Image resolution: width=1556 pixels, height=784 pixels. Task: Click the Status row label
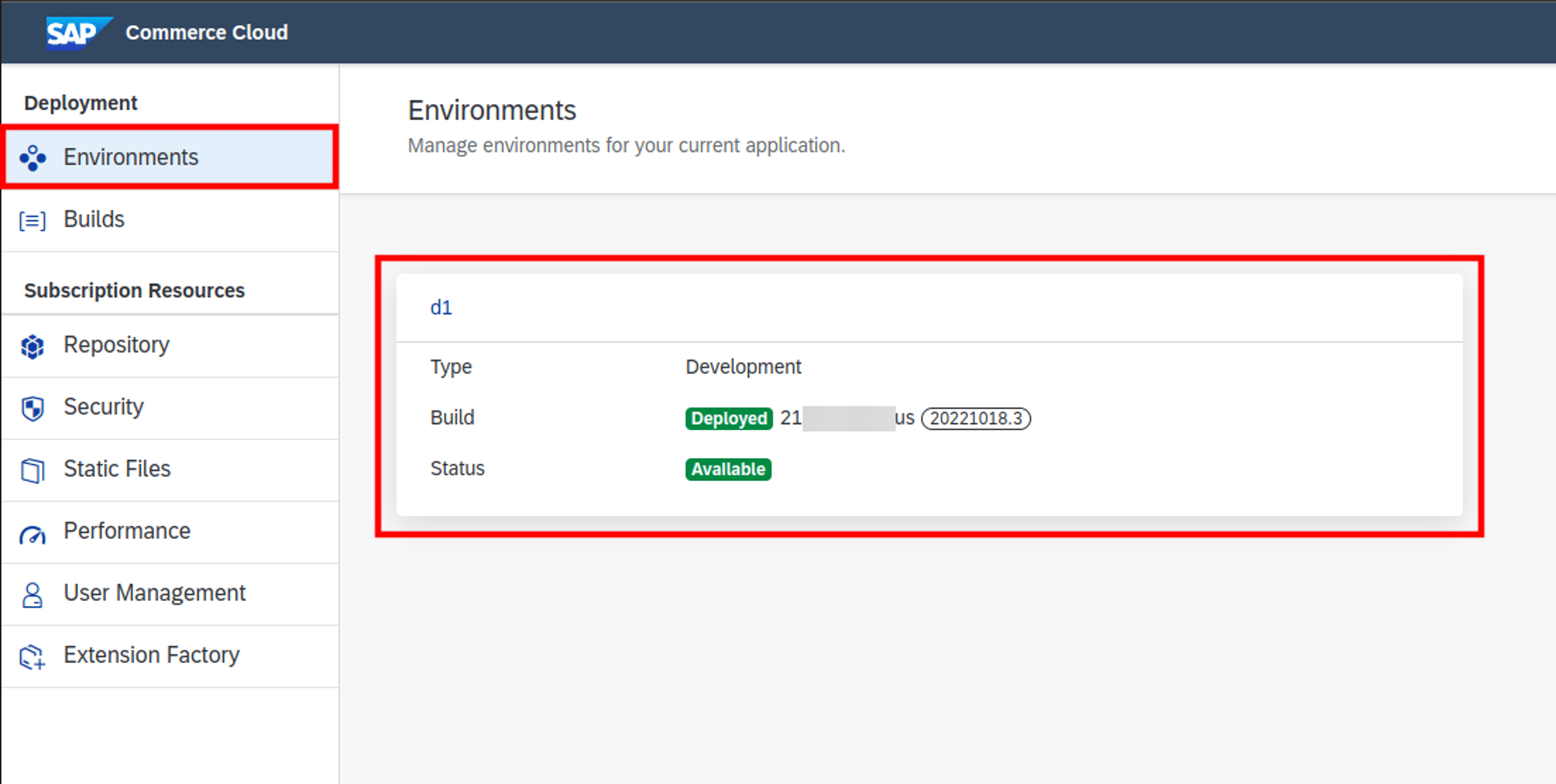(457, 469)
